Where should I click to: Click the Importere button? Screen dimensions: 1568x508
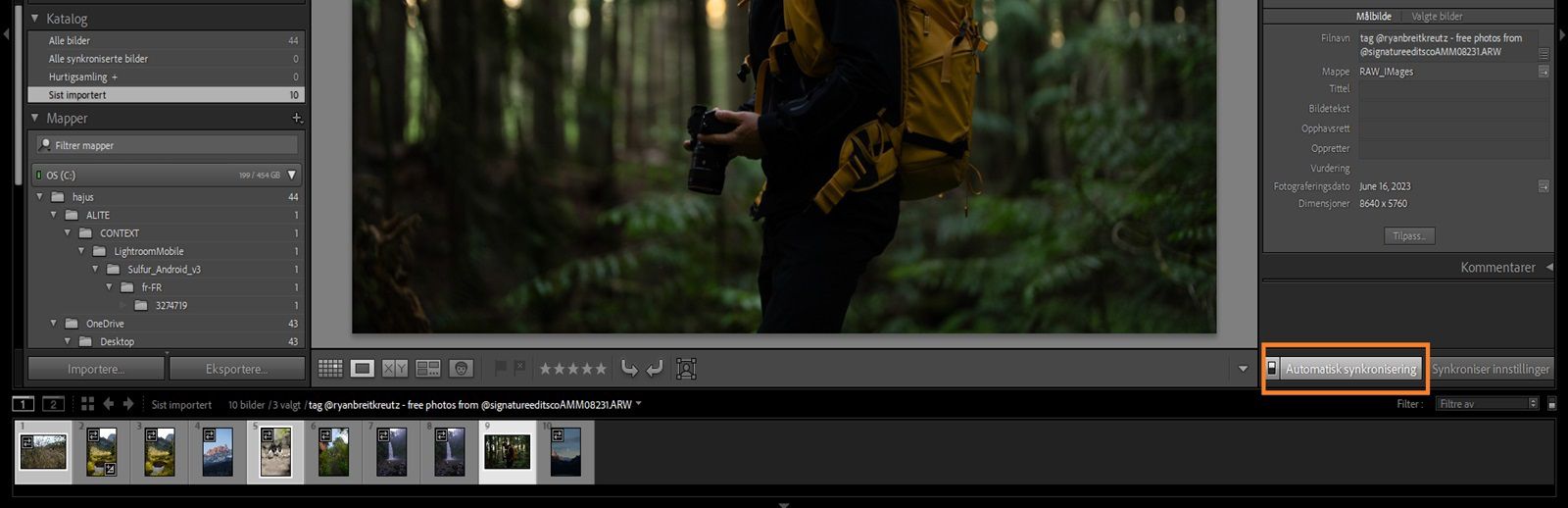click(x=96, y=369)
